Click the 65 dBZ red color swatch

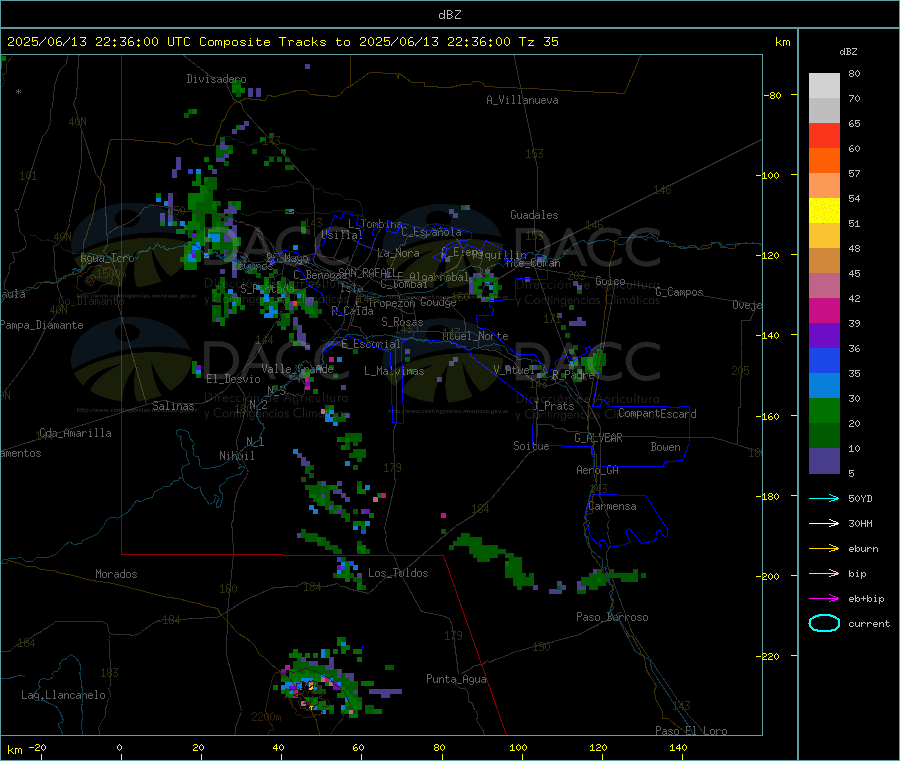pyautogui.click(x=824, y=135)
